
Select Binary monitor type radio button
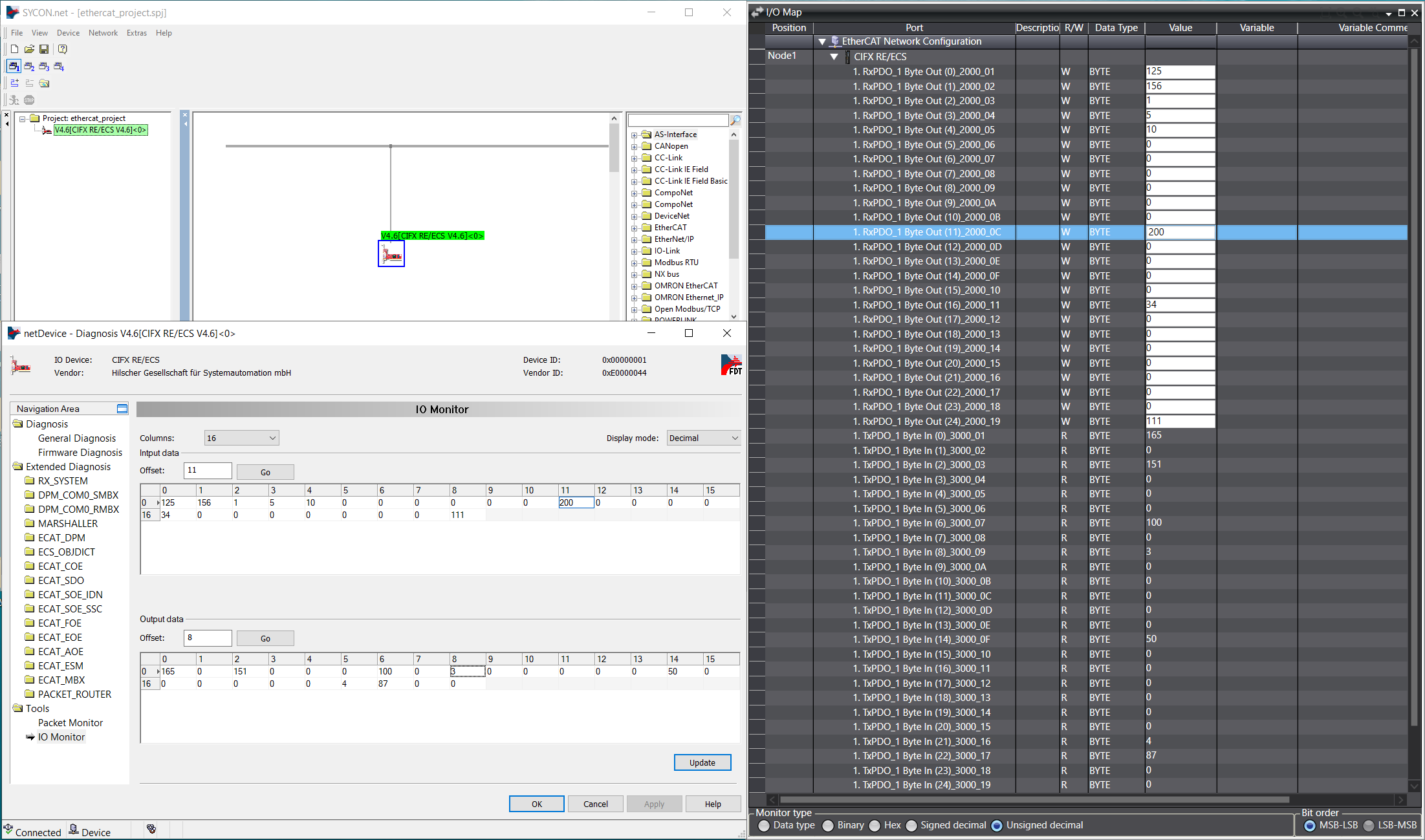[828, 825]
